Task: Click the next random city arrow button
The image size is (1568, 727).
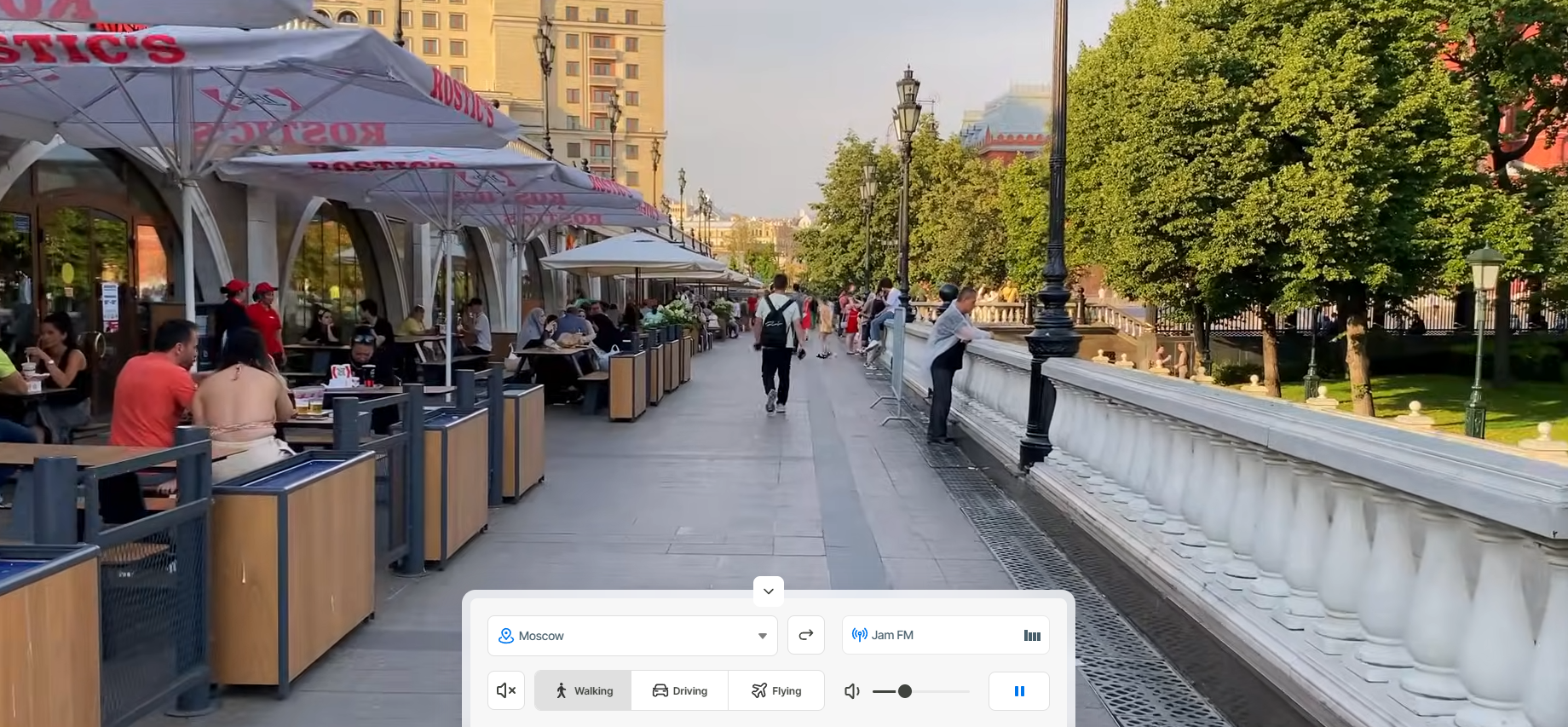Action: point(805,635)
